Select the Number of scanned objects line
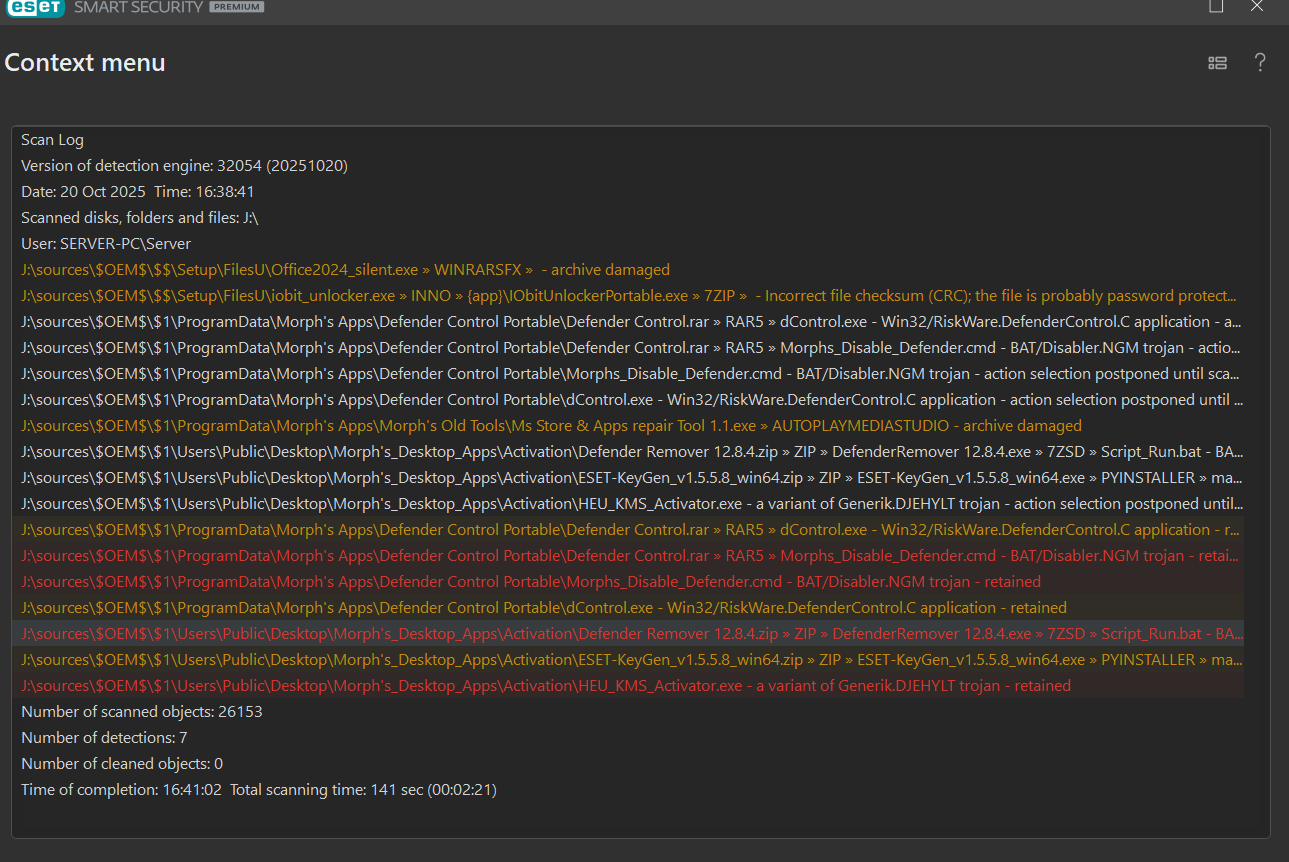The height and width of the screenshot is (862, 1289). coord(141,712)
